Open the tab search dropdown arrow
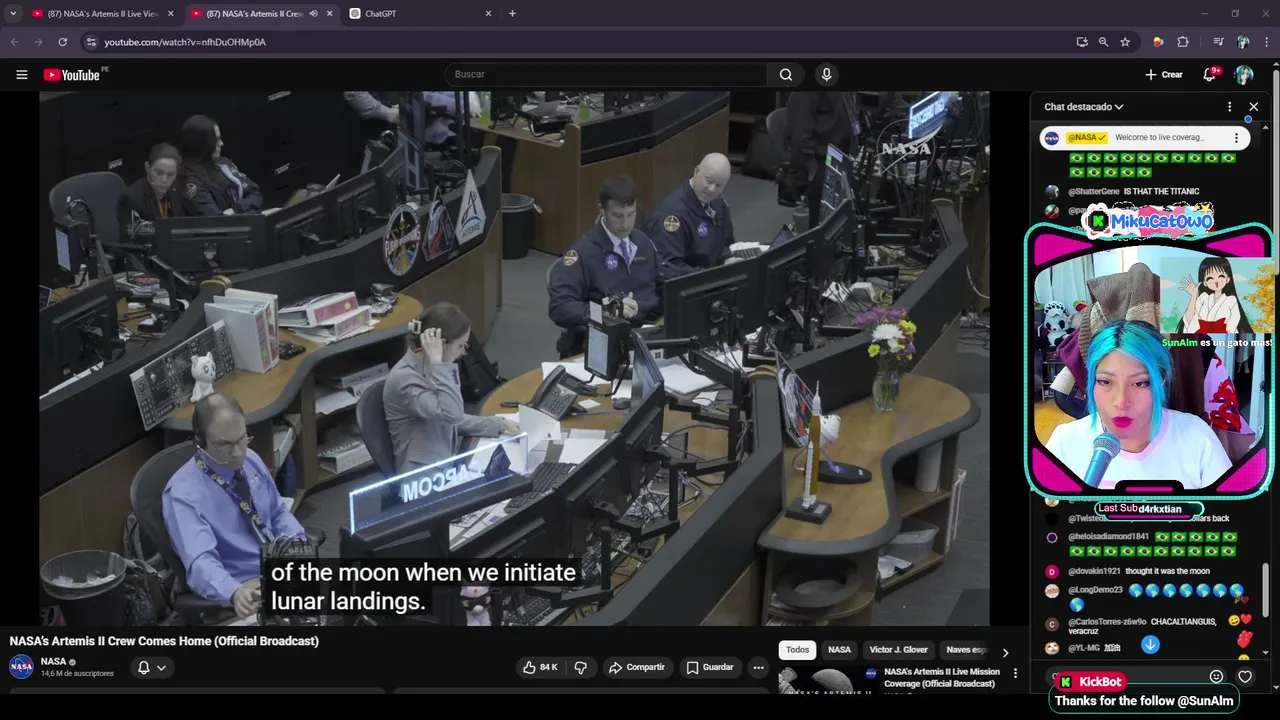The width and height of the screenshot is (1280, 720). [x=13, y=13]
